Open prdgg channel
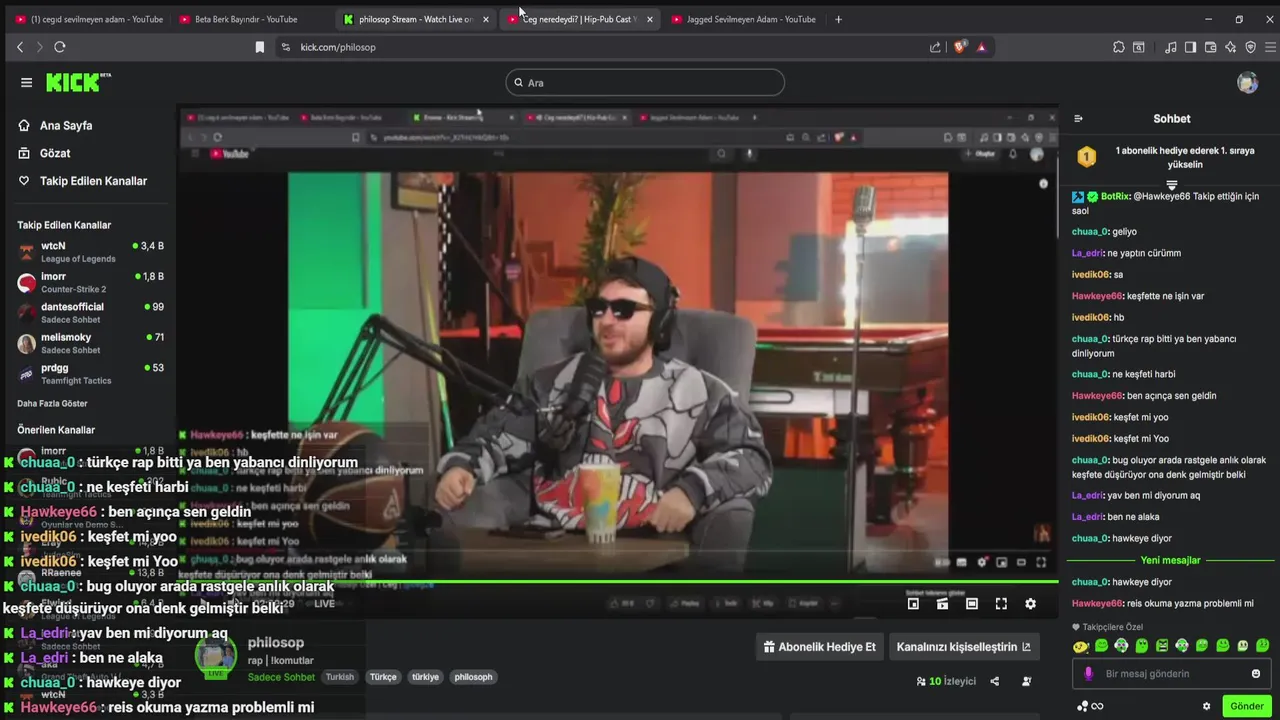Viewport: 1280px width, 720px height. click(90, 374)
